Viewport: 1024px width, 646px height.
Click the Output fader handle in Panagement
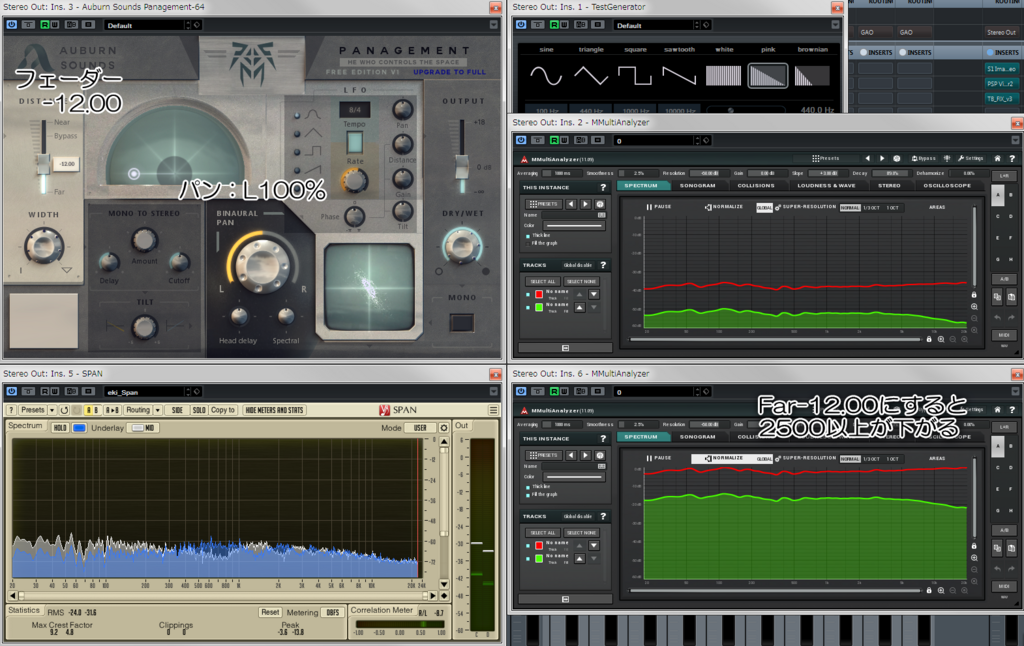tap(462, 165)
